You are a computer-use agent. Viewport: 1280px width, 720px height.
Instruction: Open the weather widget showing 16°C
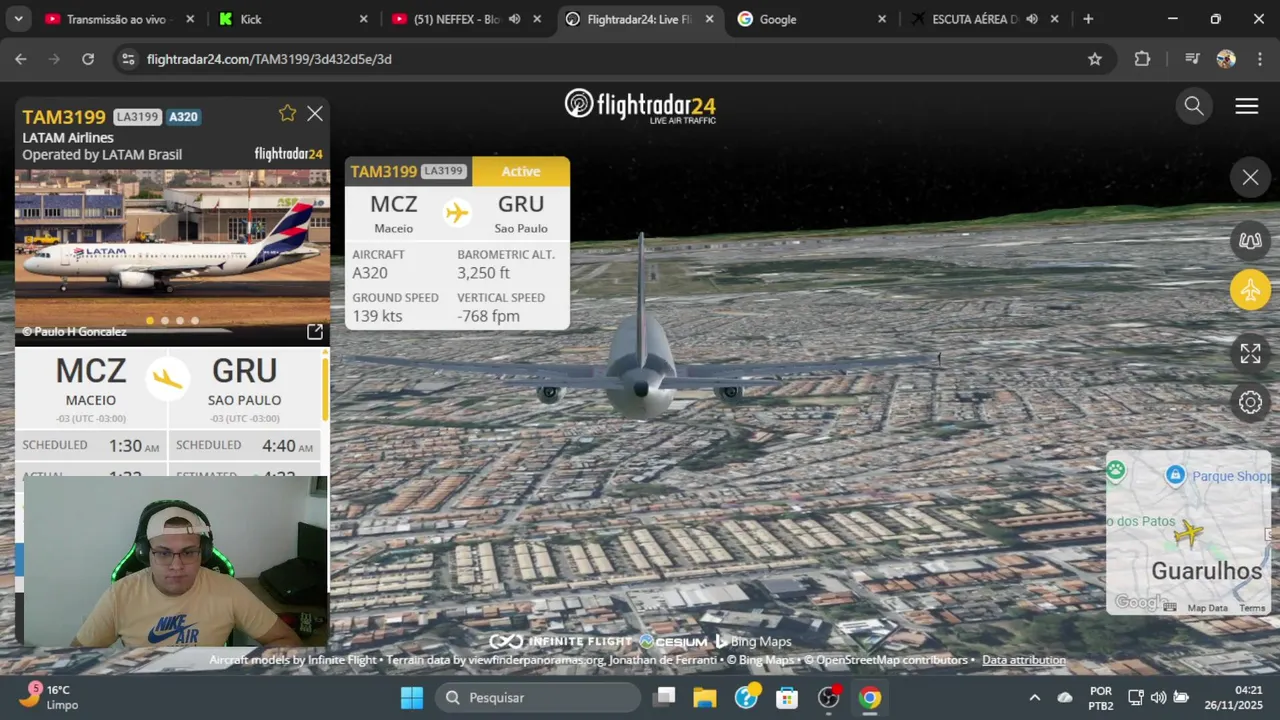coord(50,697)
